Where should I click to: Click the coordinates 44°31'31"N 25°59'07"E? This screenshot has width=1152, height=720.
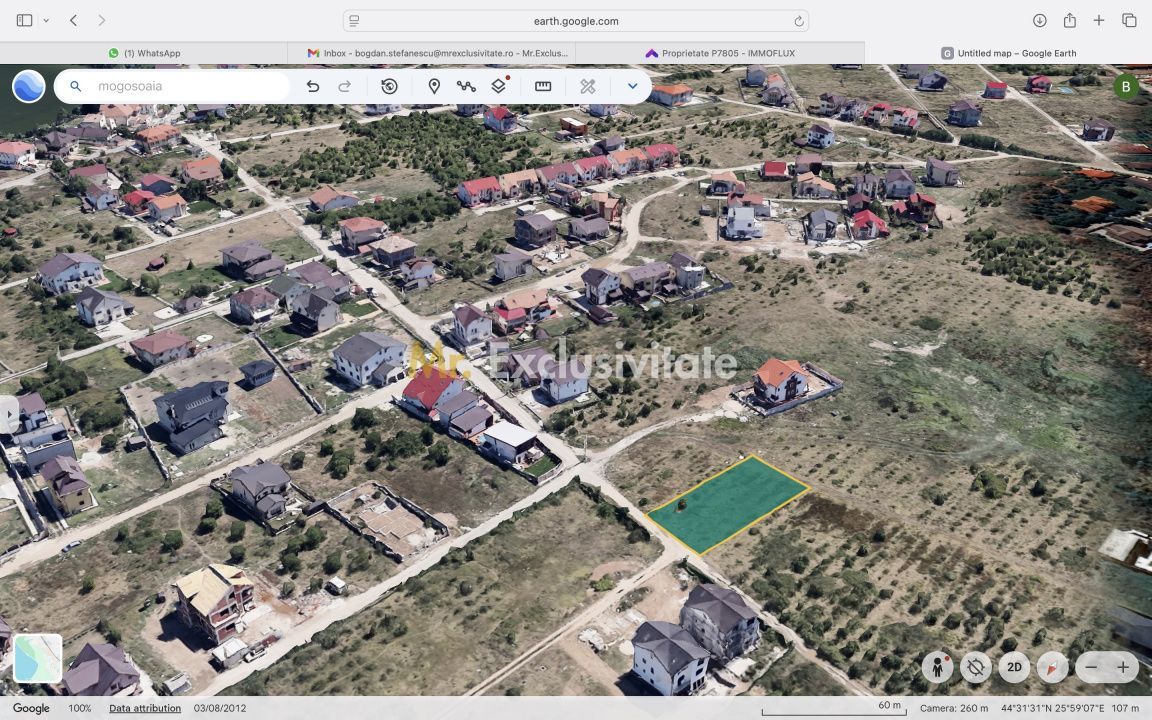[x=1052, y=708]
